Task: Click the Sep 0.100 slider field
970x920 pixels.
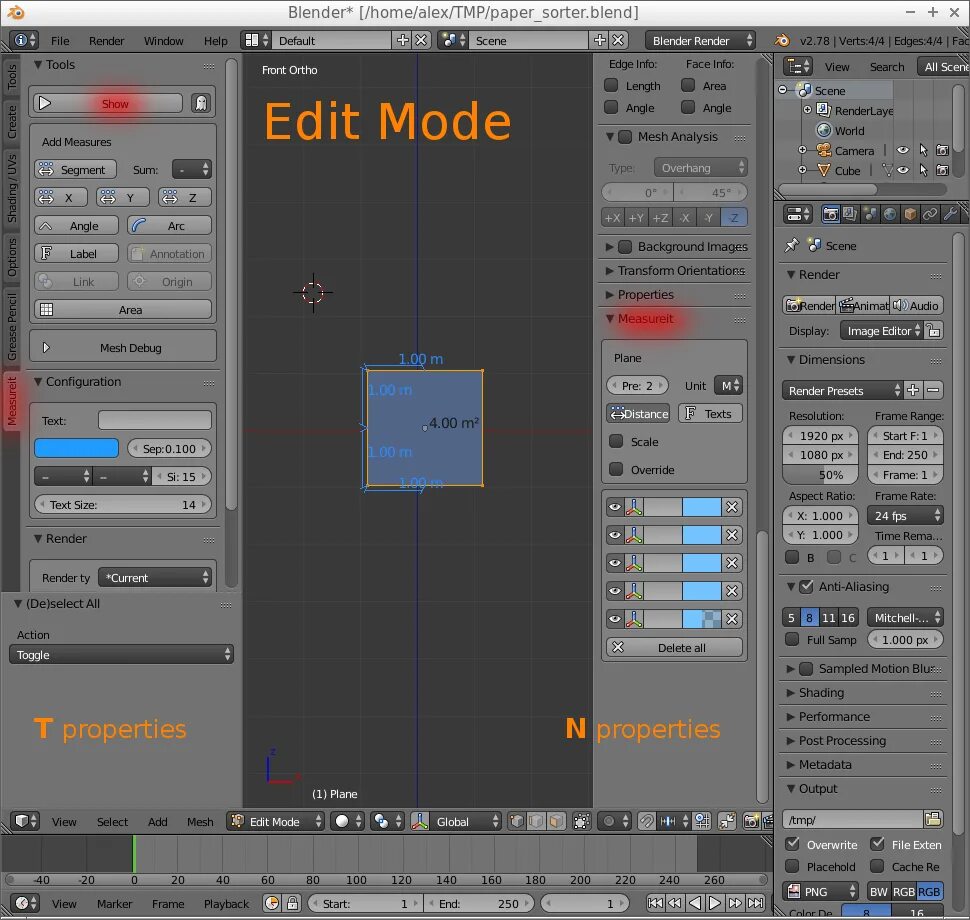Action: point(170,449)
